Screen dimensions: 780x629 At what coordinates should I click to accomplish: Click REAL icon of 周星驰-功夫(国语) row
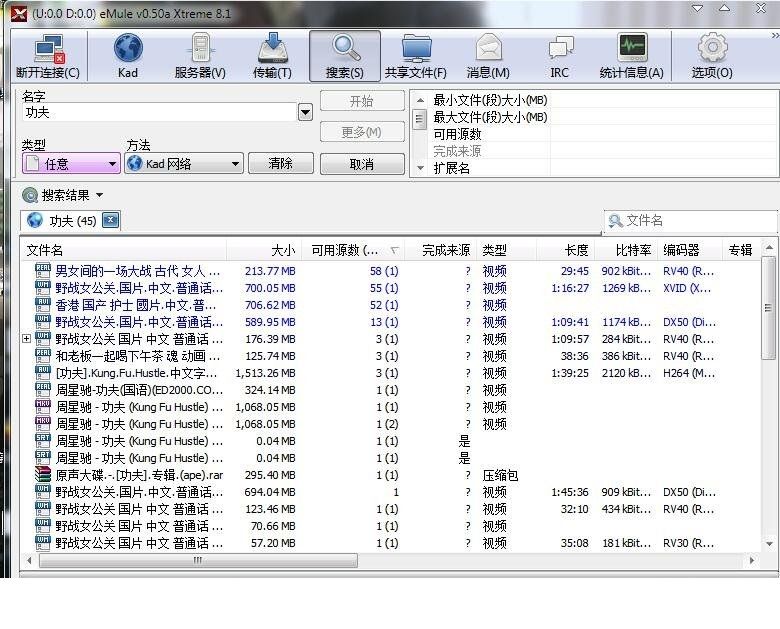[43, 390]
